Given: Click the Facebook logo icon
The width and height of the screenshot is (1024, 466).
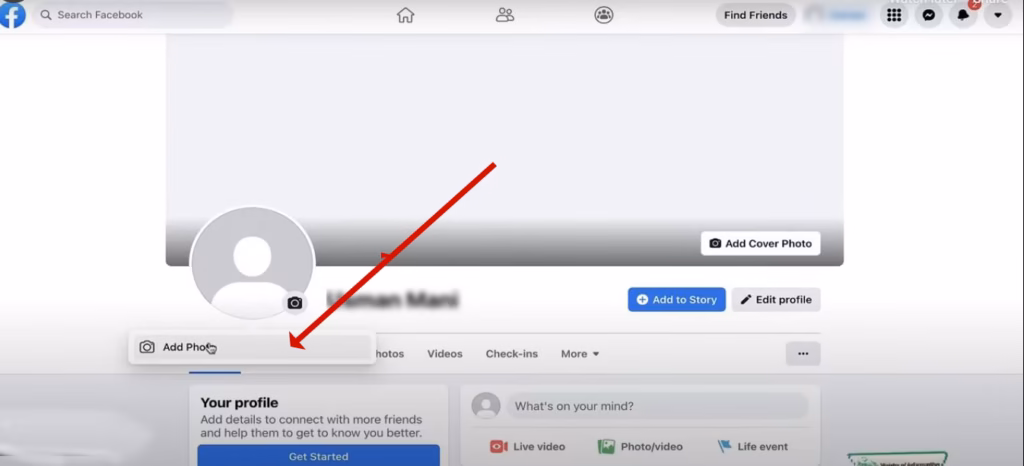Looking at the screenshot, I should pyautogui.click(x=12, y=15).
